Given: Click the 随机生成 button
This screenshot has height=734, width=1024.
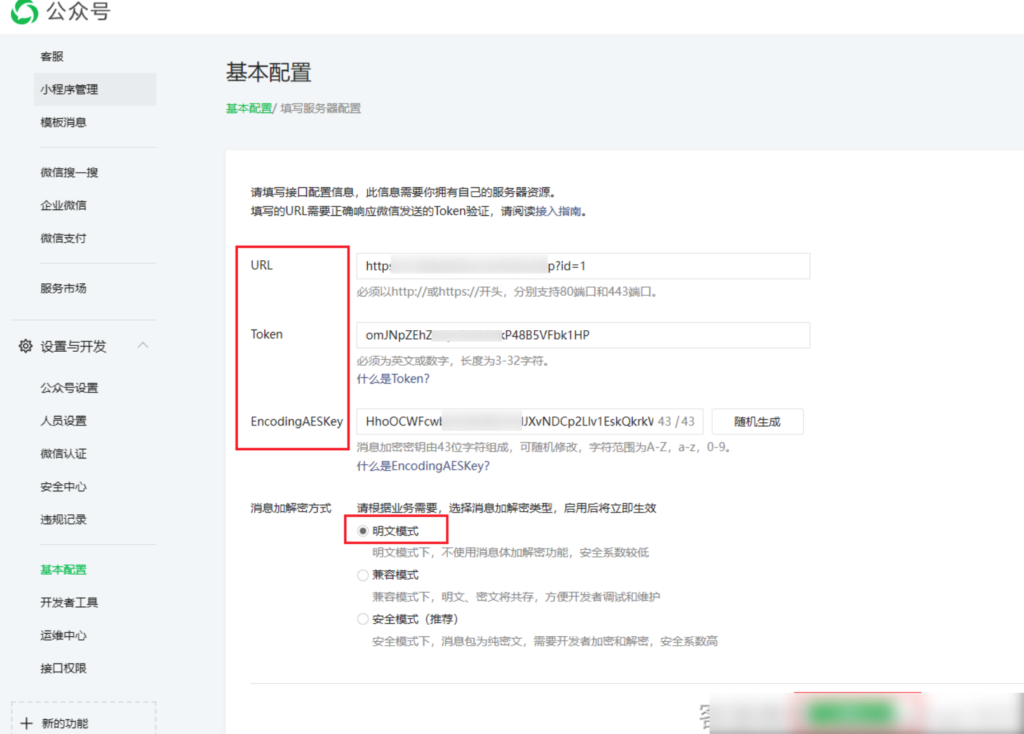Looking at the screenshot, I should pyautogui.click(x=757, y=421).
